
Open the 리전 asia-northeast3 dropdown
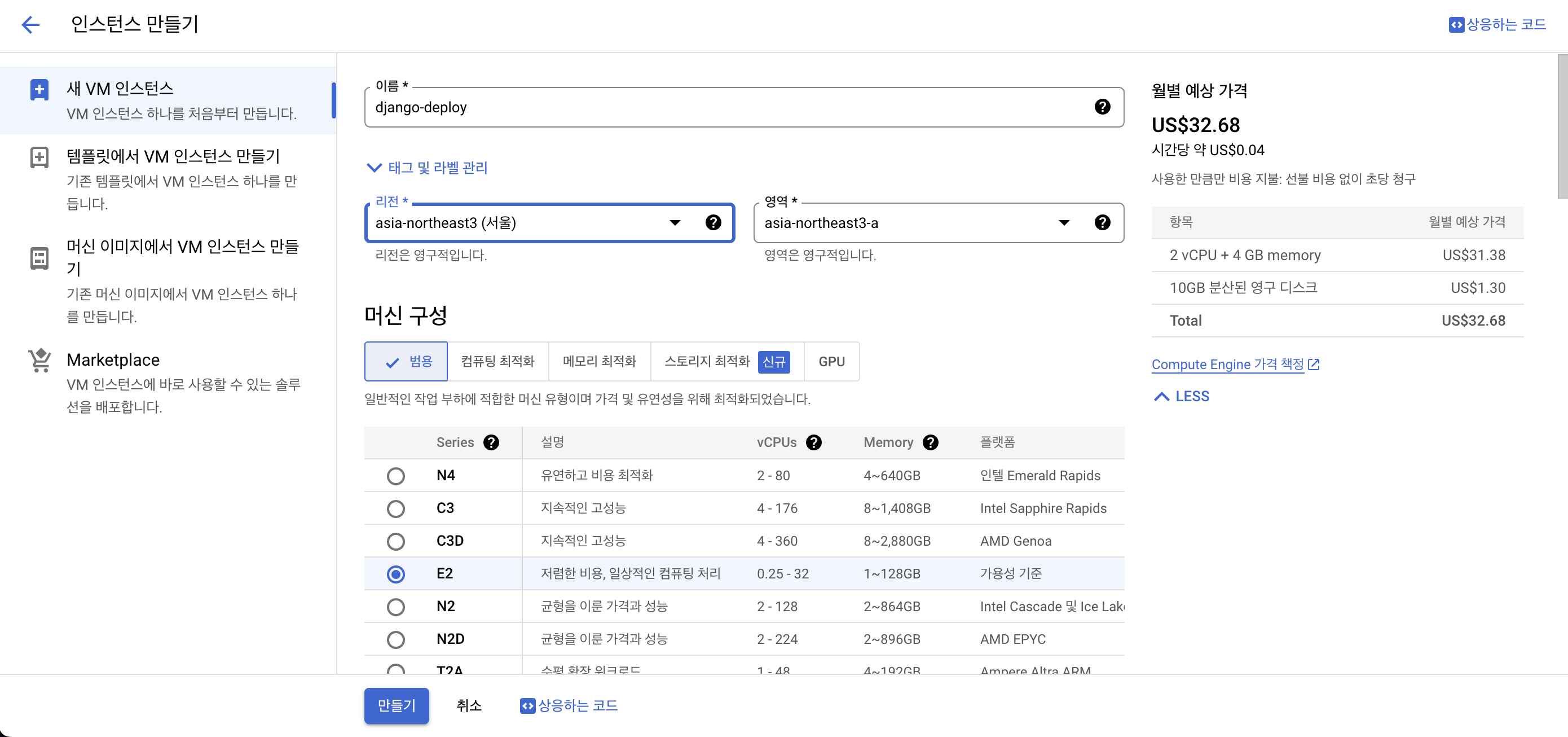point(549,222)
